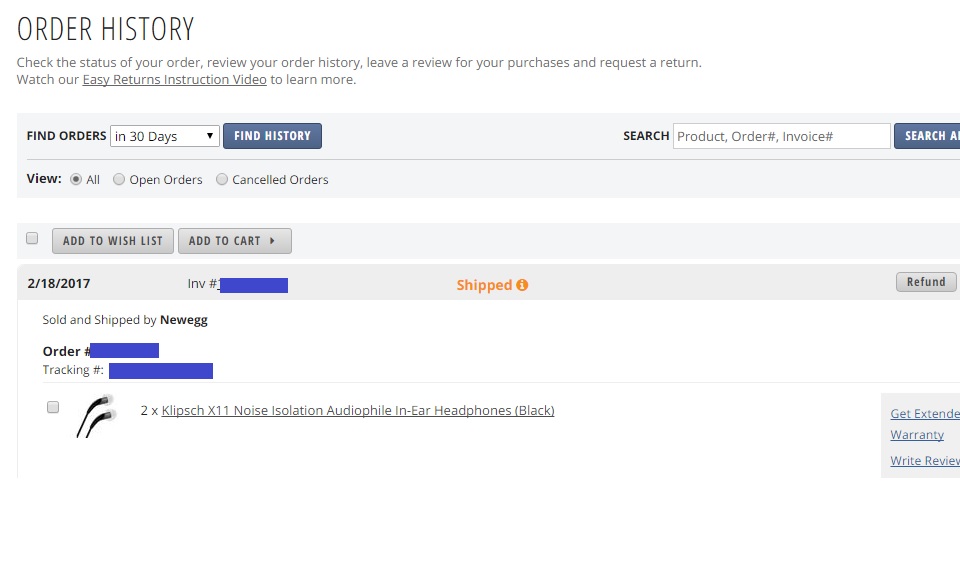Select the Cancelled Orders radio button
This screenshot has height=564, width=960.
tap(222, 179)
